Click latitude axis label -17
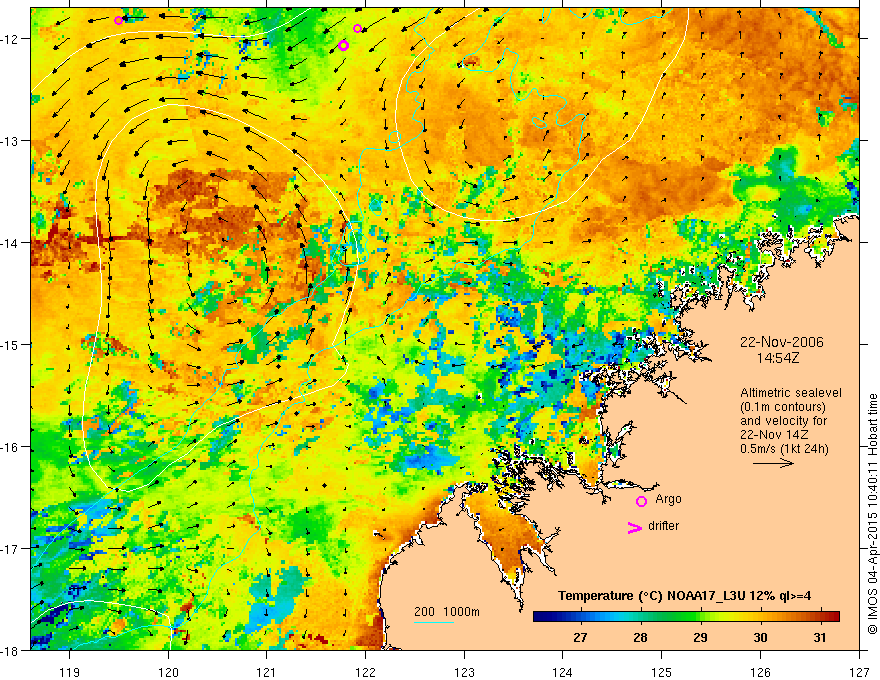 pyautogui.click(x=11, y=549)
